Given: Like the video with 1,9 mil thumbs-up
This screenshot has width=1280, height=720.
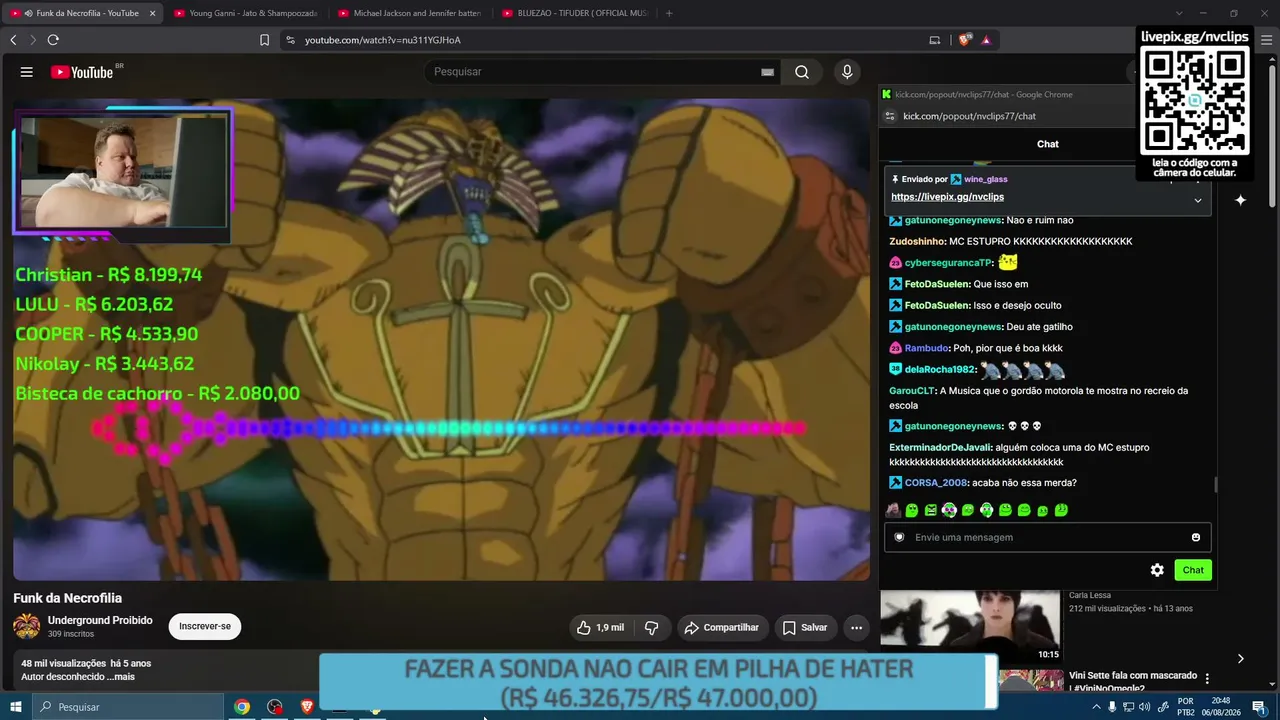Looking at the screenshot, I should coord(600,628).
